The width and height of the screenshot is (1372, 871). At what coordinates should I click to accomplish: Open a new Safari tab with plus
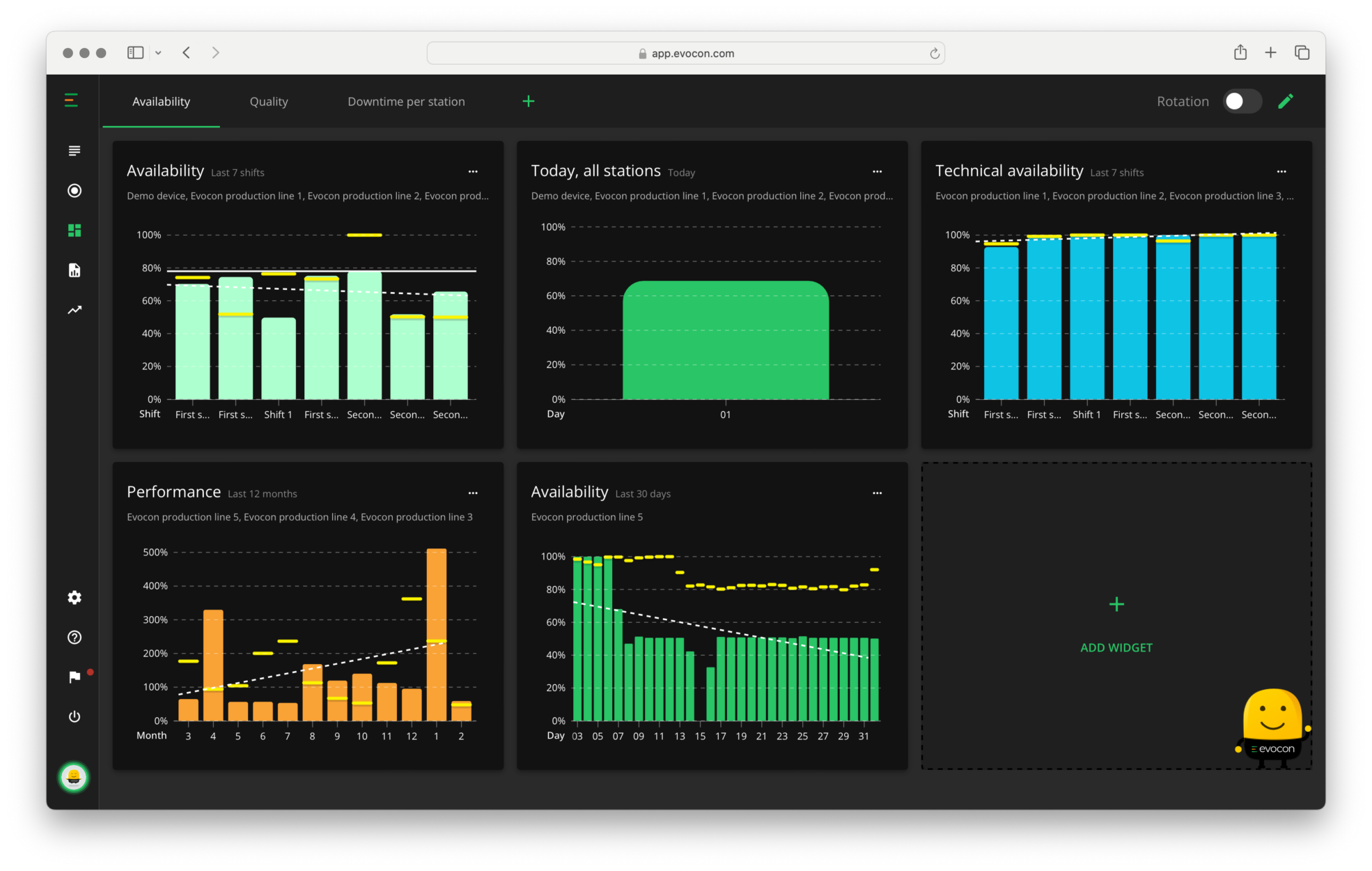coord(1270,52)
